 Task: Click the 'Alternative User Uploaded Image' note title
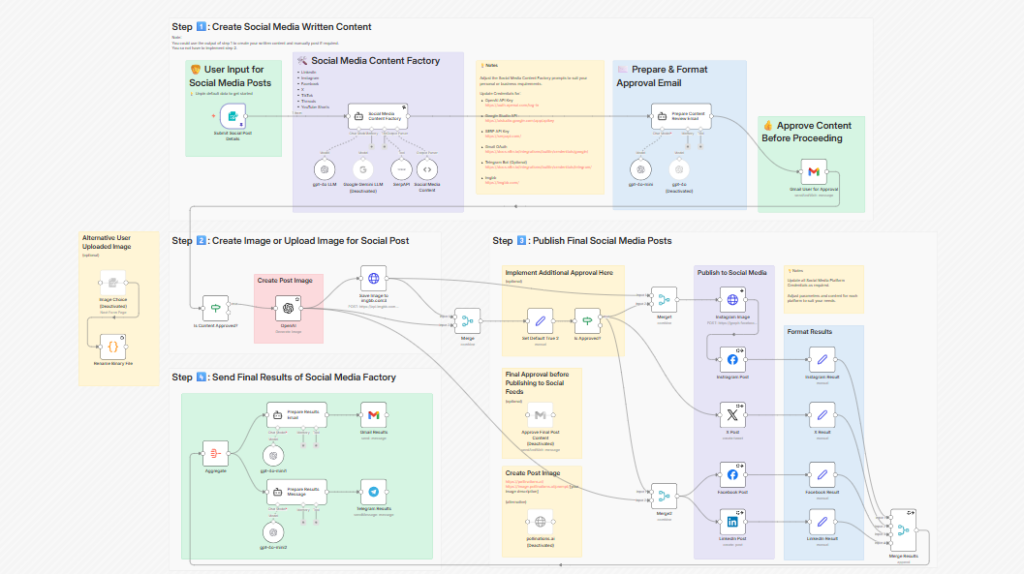[106, 242]
